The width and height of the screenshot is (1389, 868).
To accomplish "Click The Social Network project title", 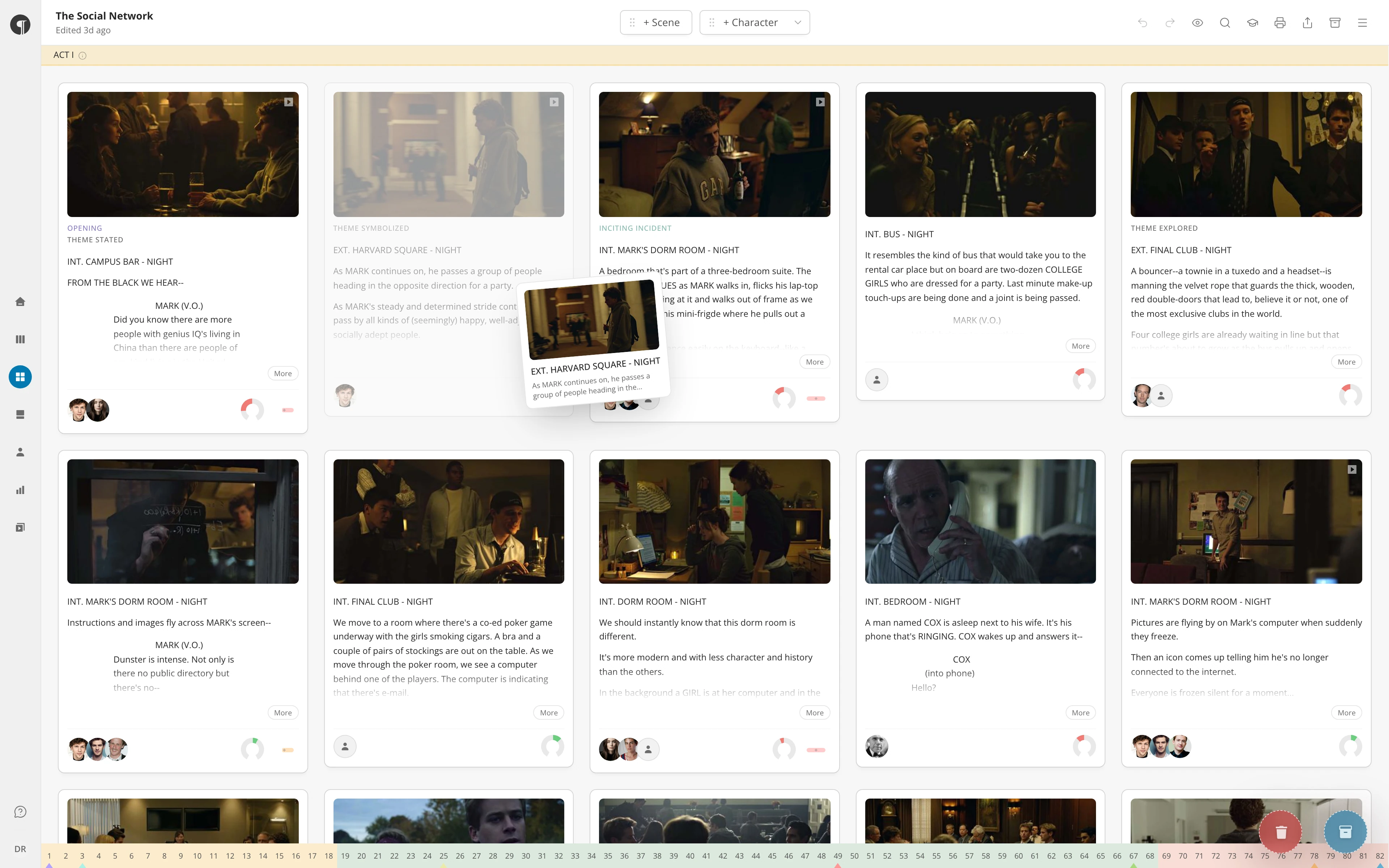I will (x=105, y=16).
